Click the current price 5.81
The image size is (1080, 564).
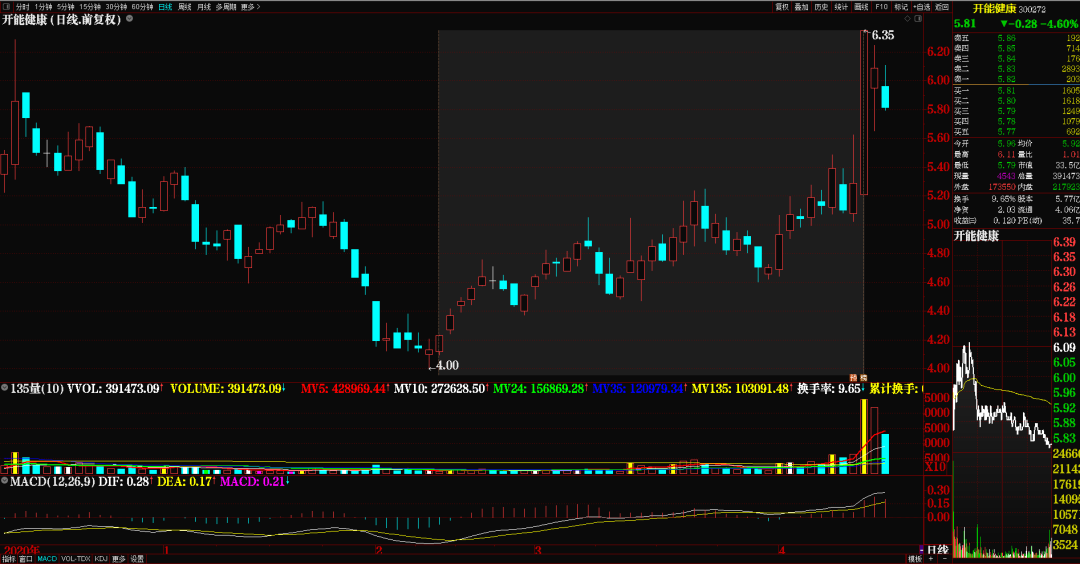pos(965,23)
